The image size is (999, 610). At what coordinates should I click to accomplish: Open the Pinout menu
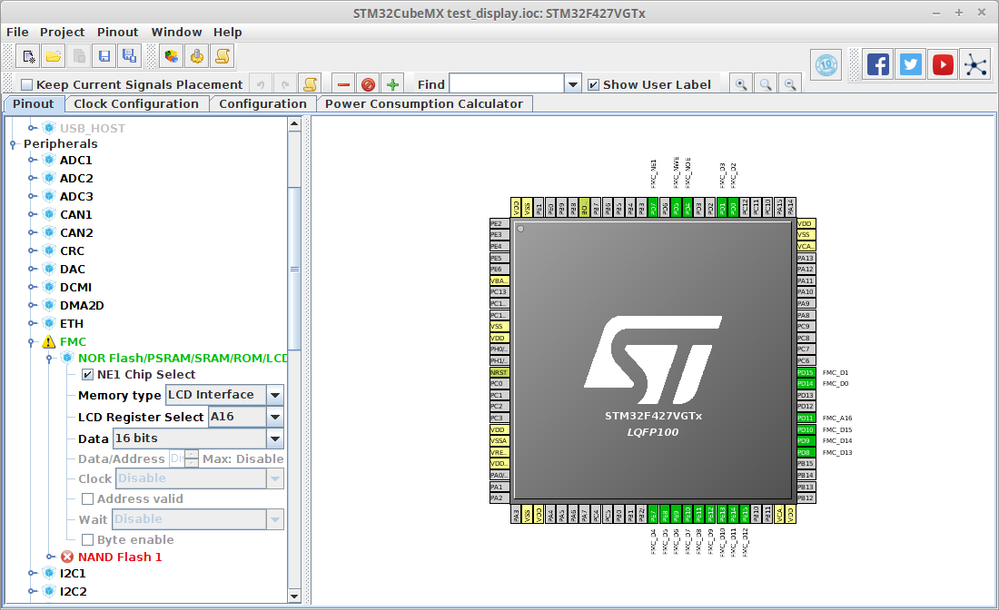(117, 32)
